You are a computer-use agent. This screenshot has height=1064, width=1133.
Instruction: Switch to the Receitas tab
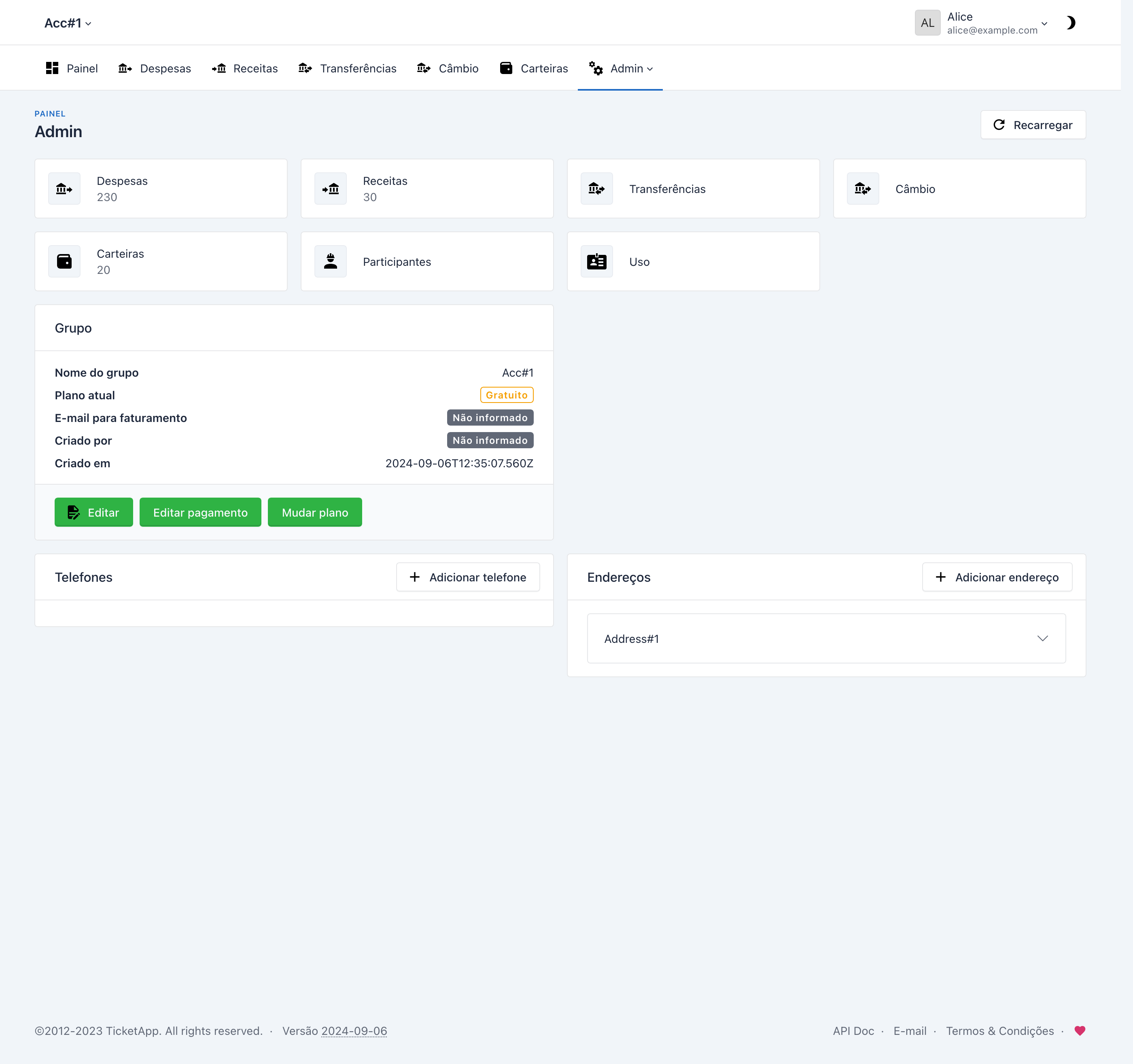click(244, 68)
